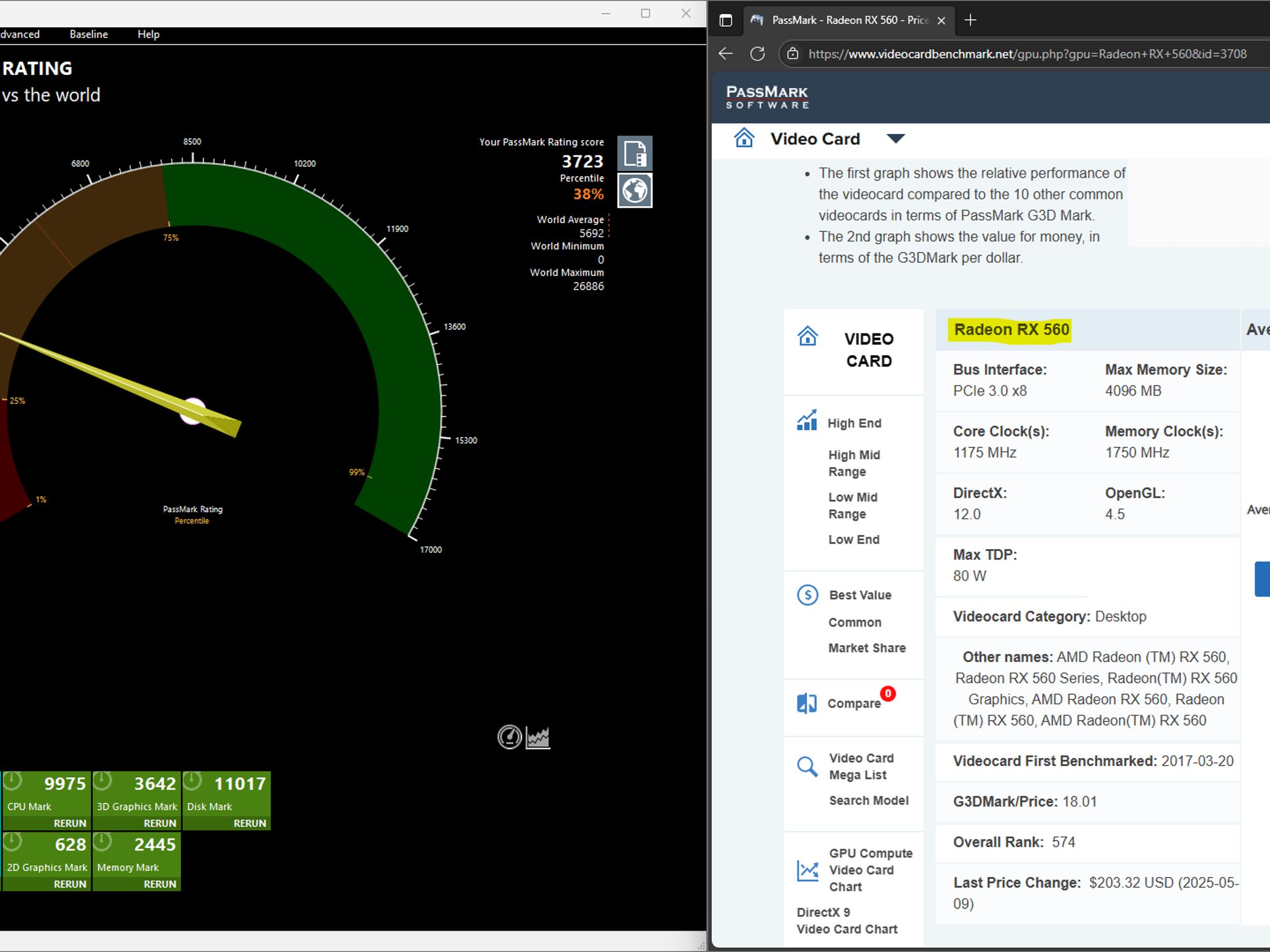Screen dimensions: 1270x952
Task: Click the PassMark Software logo
Action: pyautogui.click(x=767, y=97)
